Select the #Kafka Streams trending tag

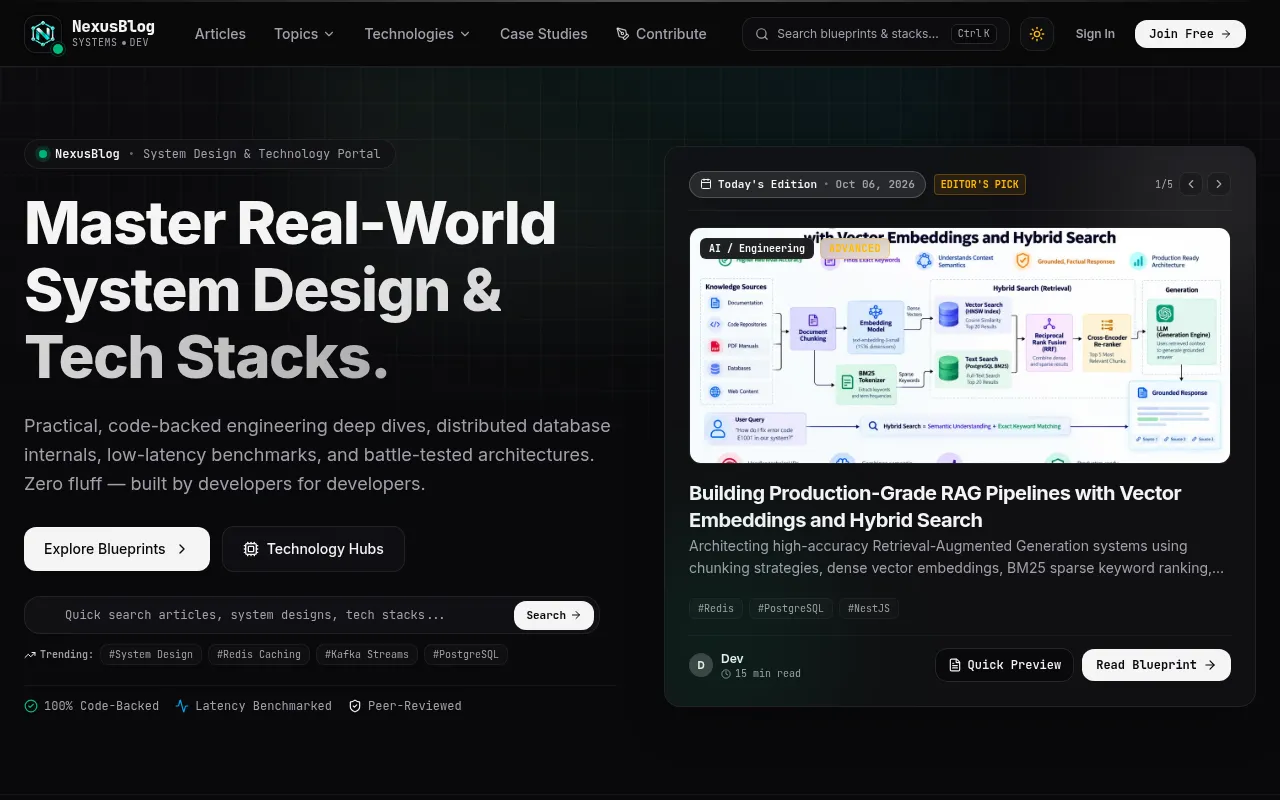pos(367,655)
